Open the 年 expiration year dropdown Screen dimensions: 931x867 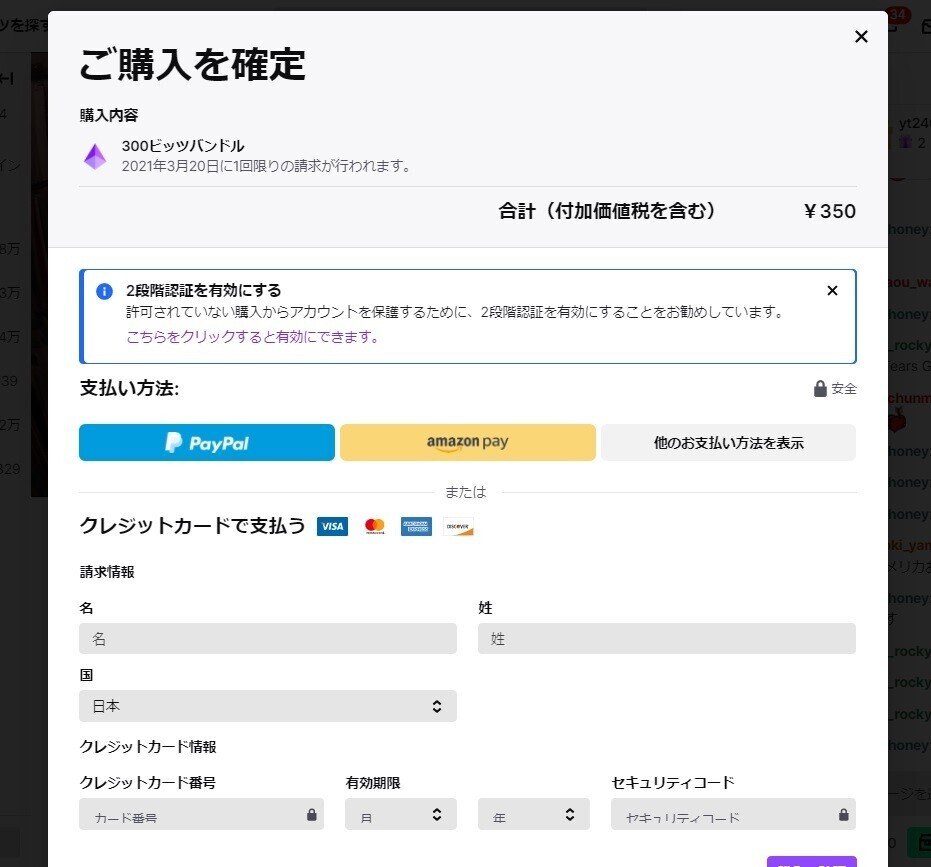point(533,814)
